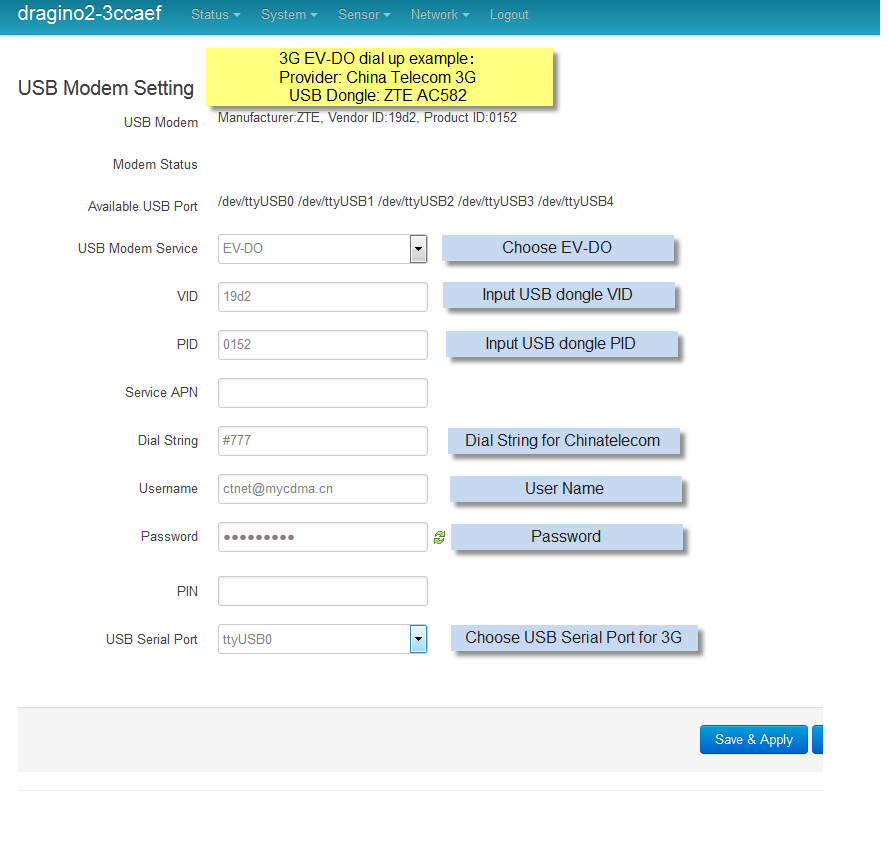The width and height of the screenshot is (890, 862).
Task: Open the System menu
Action: pyautogui.click(x=289, y=15)
